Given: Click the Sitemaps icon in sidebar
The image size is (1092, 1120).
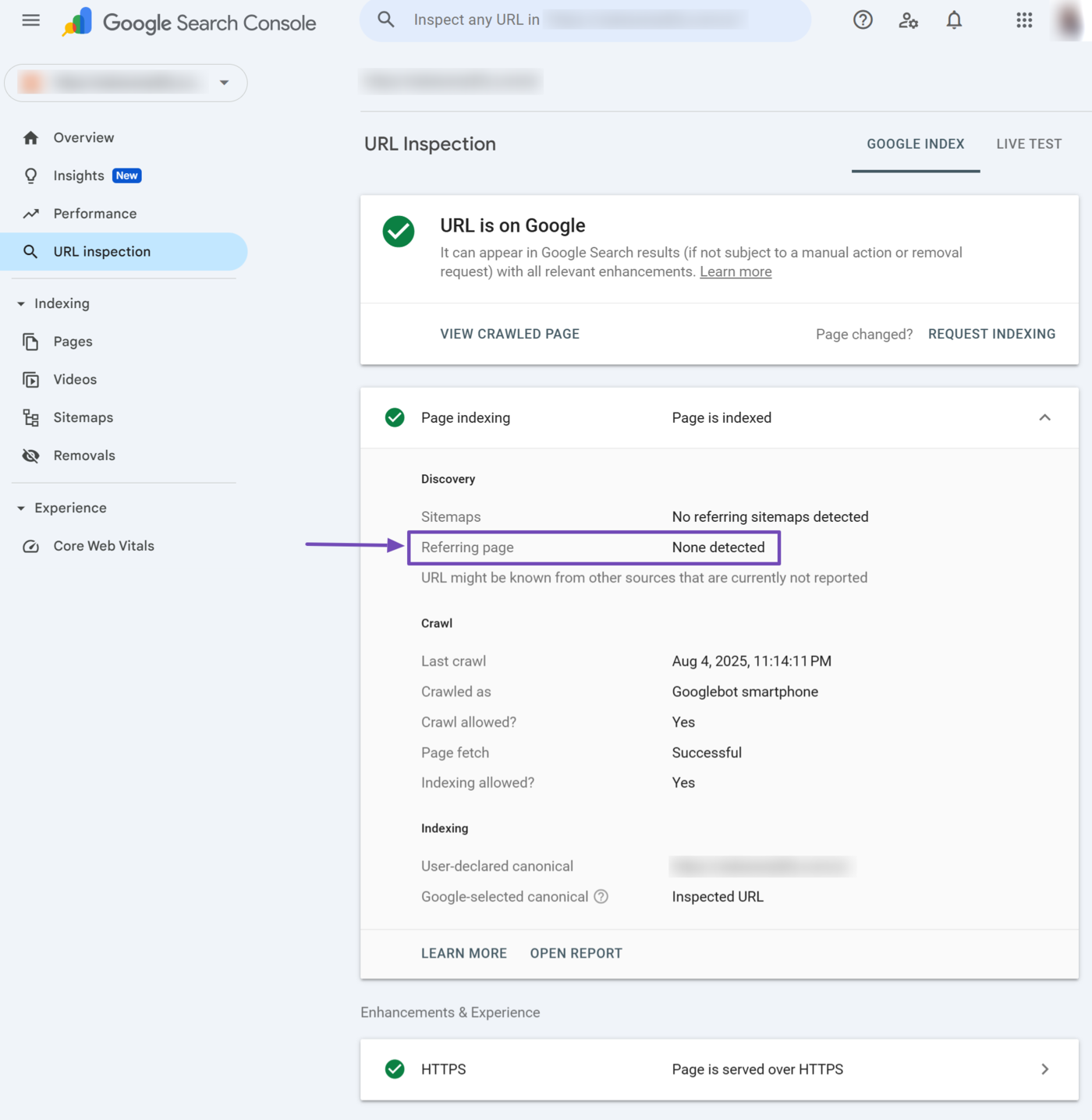Looking at the screenshot, I should point(31,418).
